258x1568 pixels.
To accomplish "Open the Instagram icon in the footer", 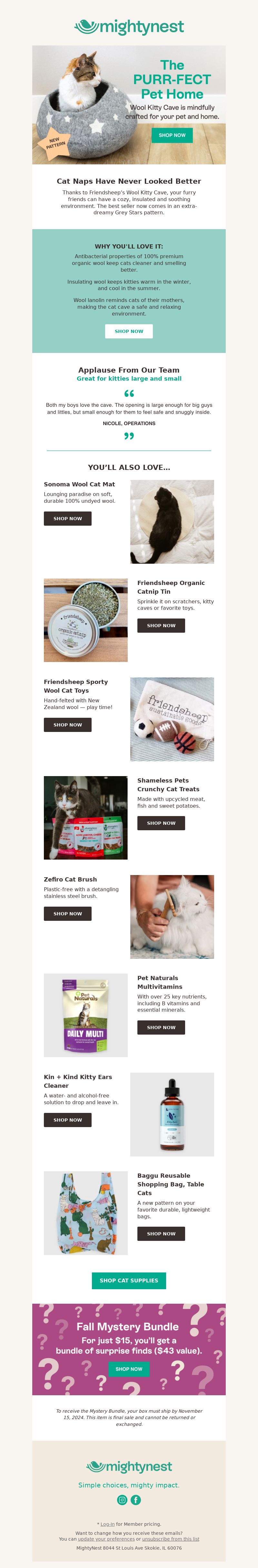I will (x=122, y=1500).
